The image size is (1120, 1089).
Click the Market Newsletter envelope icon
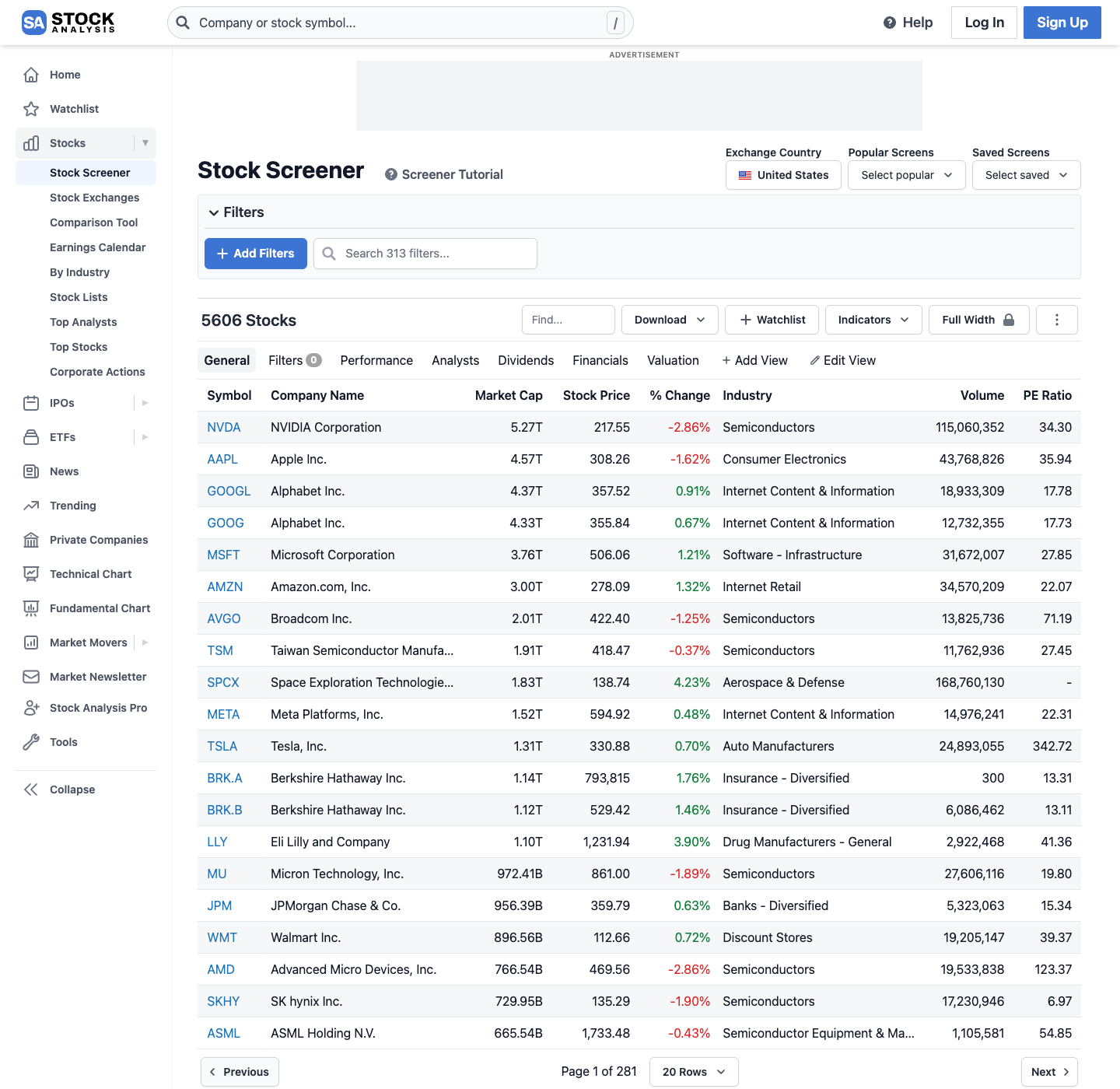[x=31, y=677]
